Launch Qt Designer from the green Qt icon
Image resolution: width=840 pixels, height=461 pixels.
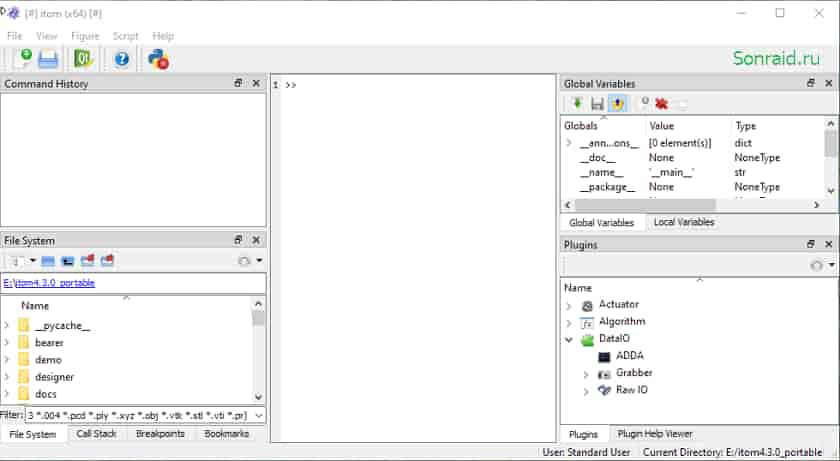pyautogui.click(x=84, y=59)
